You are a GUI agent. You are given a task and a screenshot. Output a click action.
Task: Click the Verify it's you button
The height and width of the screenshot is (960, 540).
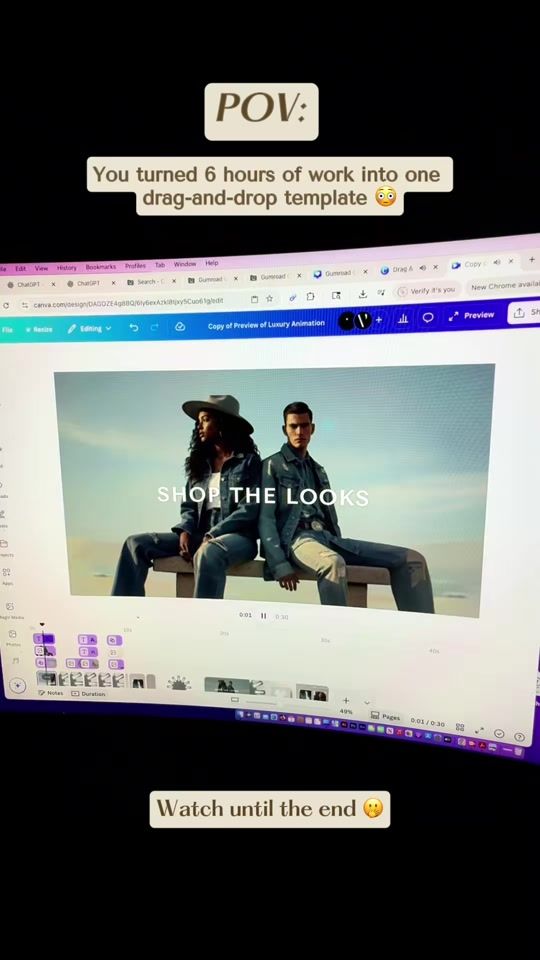(427, 290)
